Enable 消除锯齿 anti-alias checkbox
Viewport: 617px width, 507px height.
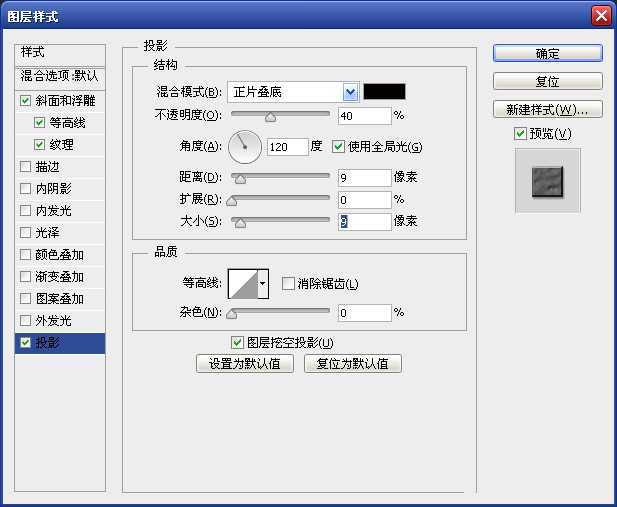pyautogui.click(x=288, y=284)
